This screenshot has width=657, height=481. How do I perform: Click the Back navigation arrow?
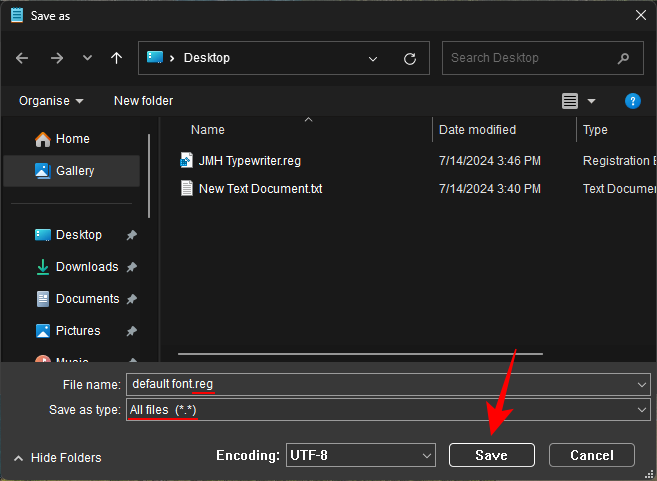click(22, 58)
